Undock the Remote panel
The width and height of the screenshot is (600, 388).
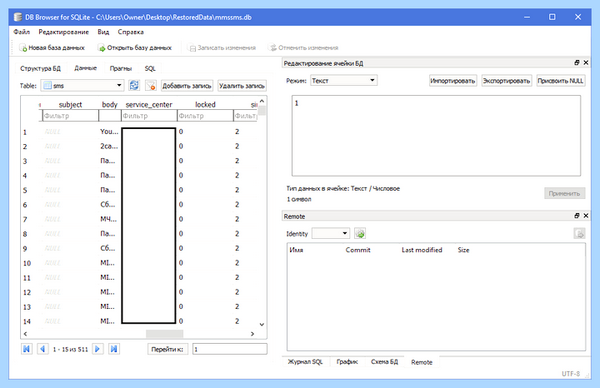click(x=577, y=216)
